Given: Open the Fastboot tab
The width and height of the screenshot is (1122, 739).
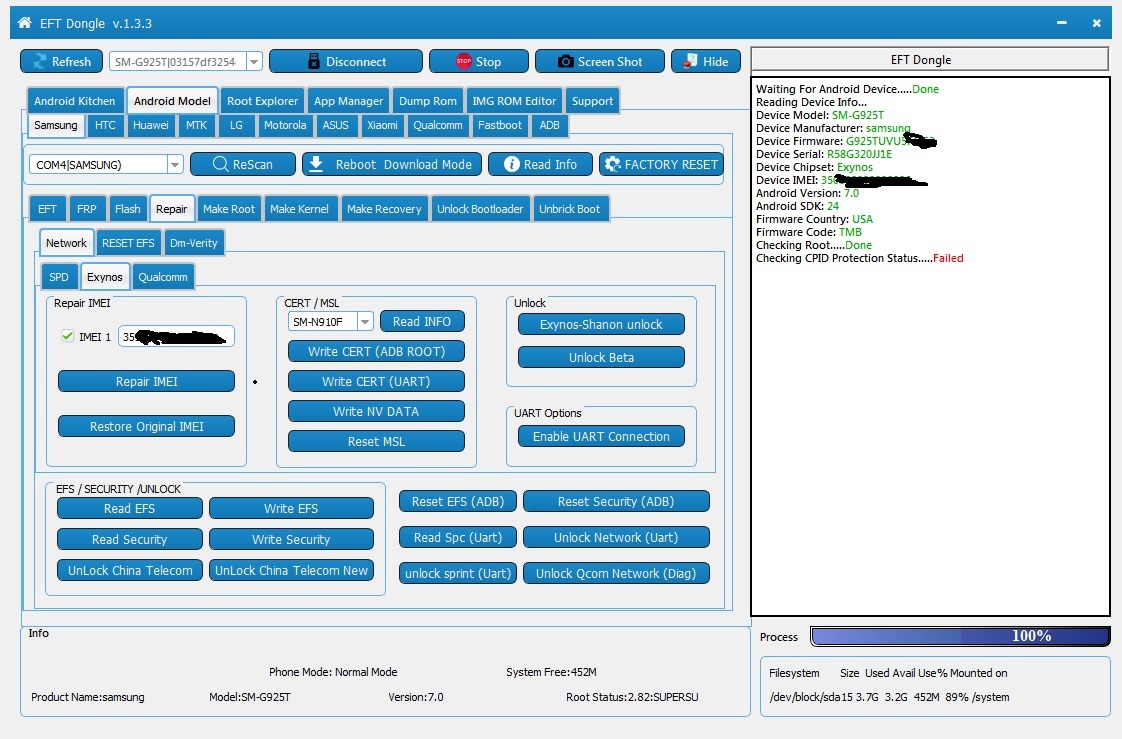Looking at the screenshot, I should (x=499, y=125).
